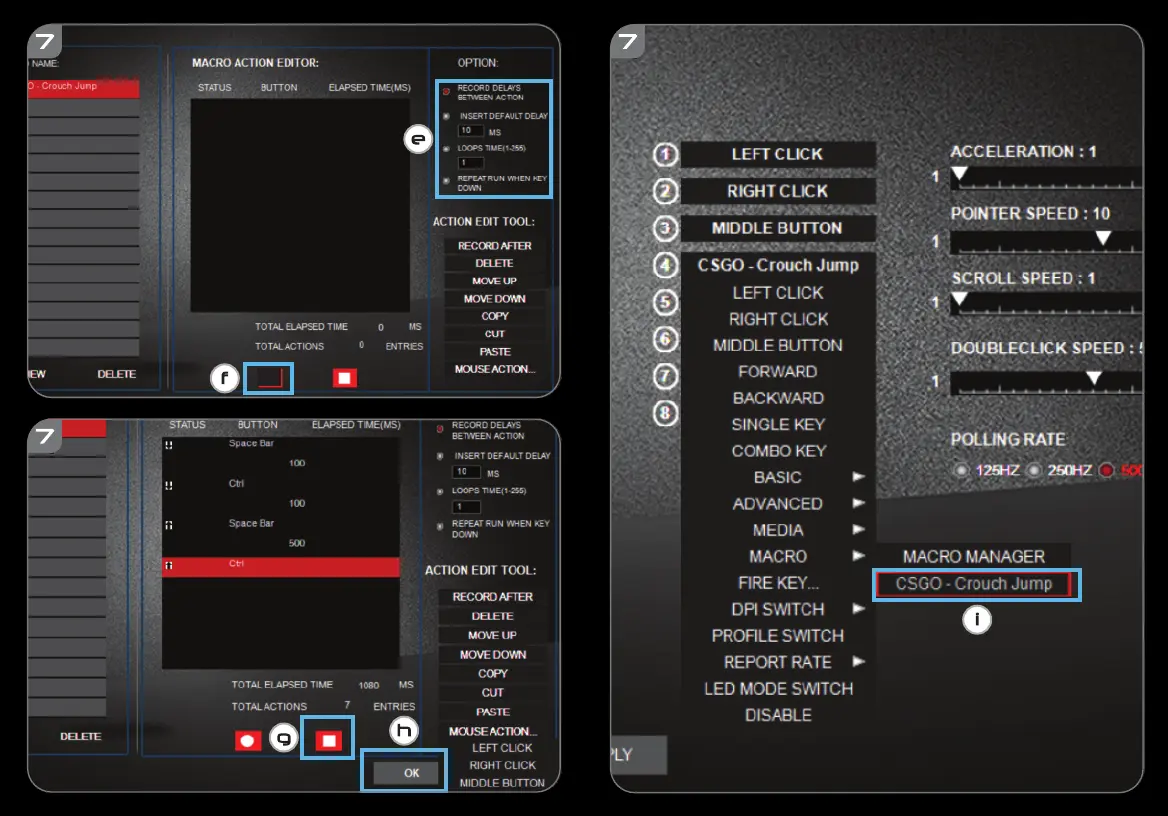The image size is (1168, 816).
Task: Click the POINTER SPEED slider handle
Action: click(x=1103, y=238)
